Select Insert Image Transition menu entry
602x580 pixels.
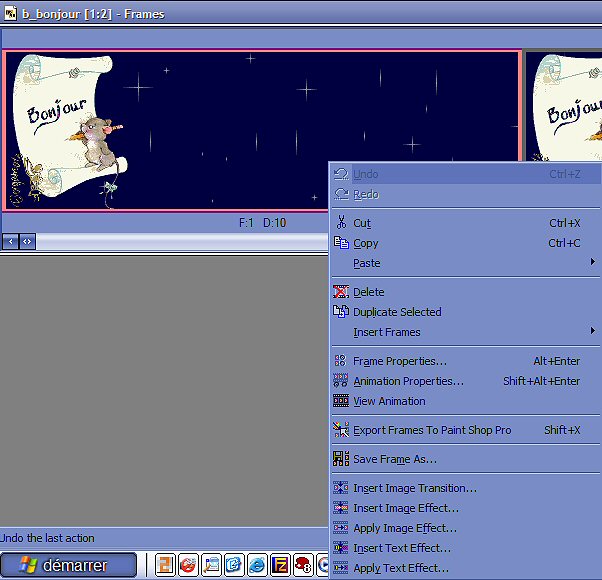pos(414,488)
